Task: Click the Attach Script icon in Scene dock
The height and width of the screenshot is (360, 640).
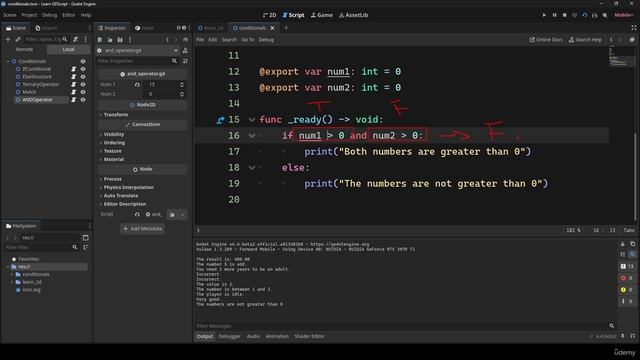Action: (76, 40)
